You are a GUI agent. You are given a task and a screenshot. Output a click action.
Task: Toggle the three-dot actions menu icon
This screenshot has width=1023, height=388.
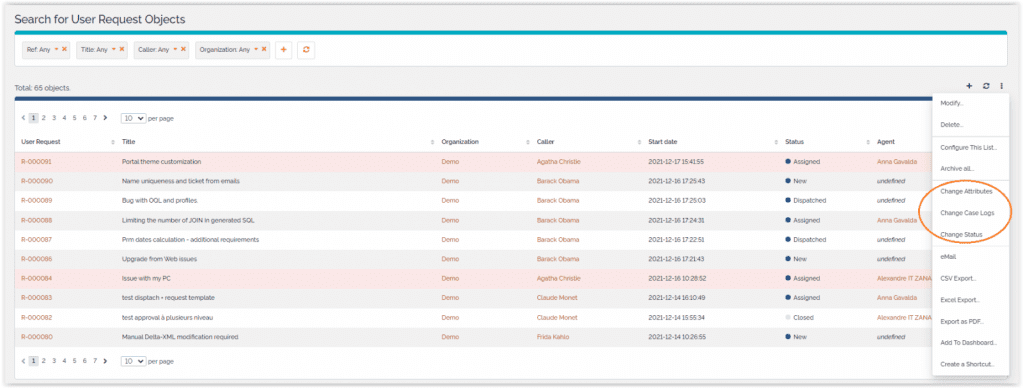(1001, 86)
